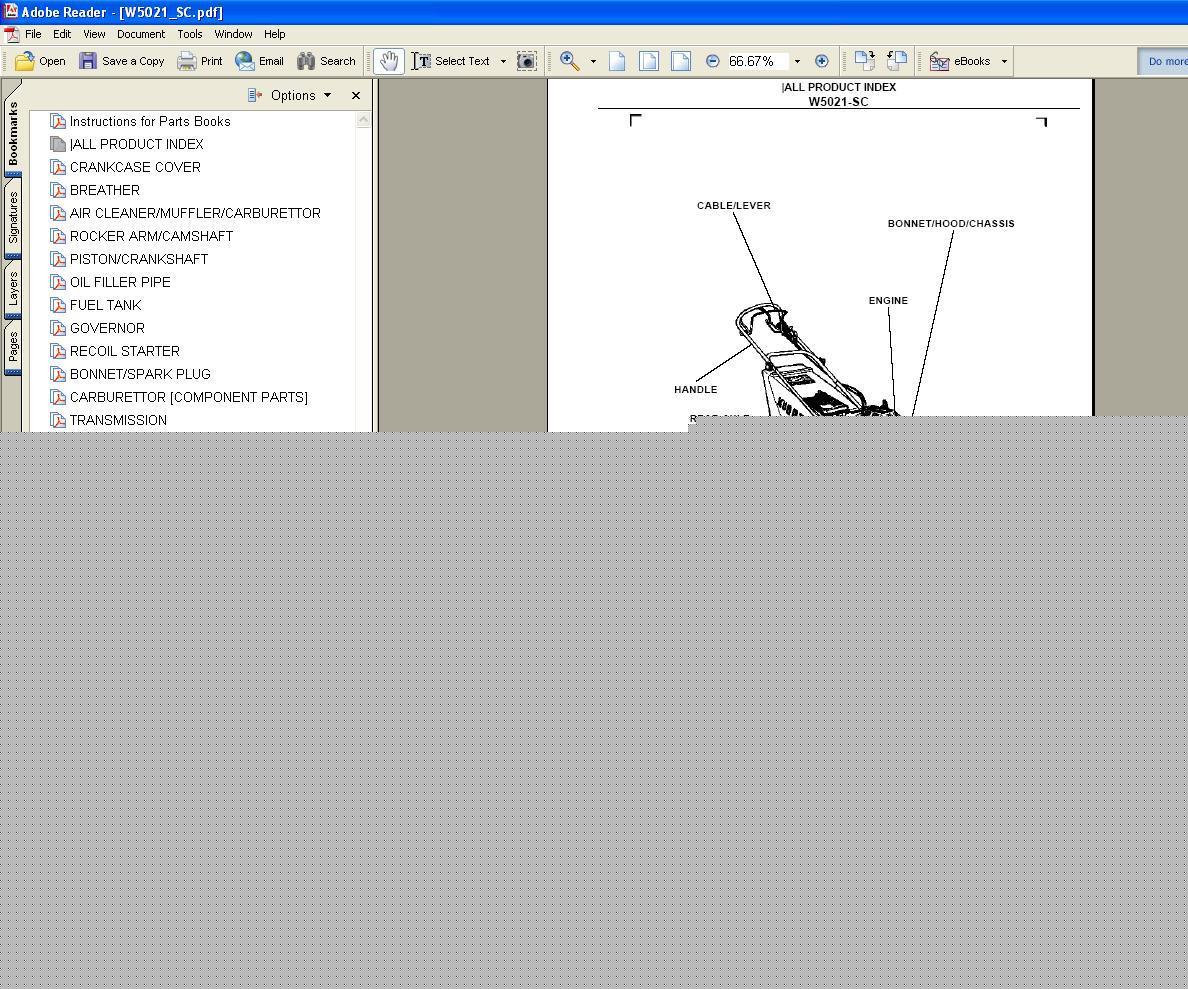The height and width of the screenshot is (989, 1188).
Task: Open the AIR CLEANER/MUFFLER/CARBURETTOR bookmark
Action: tap(195, 213)
